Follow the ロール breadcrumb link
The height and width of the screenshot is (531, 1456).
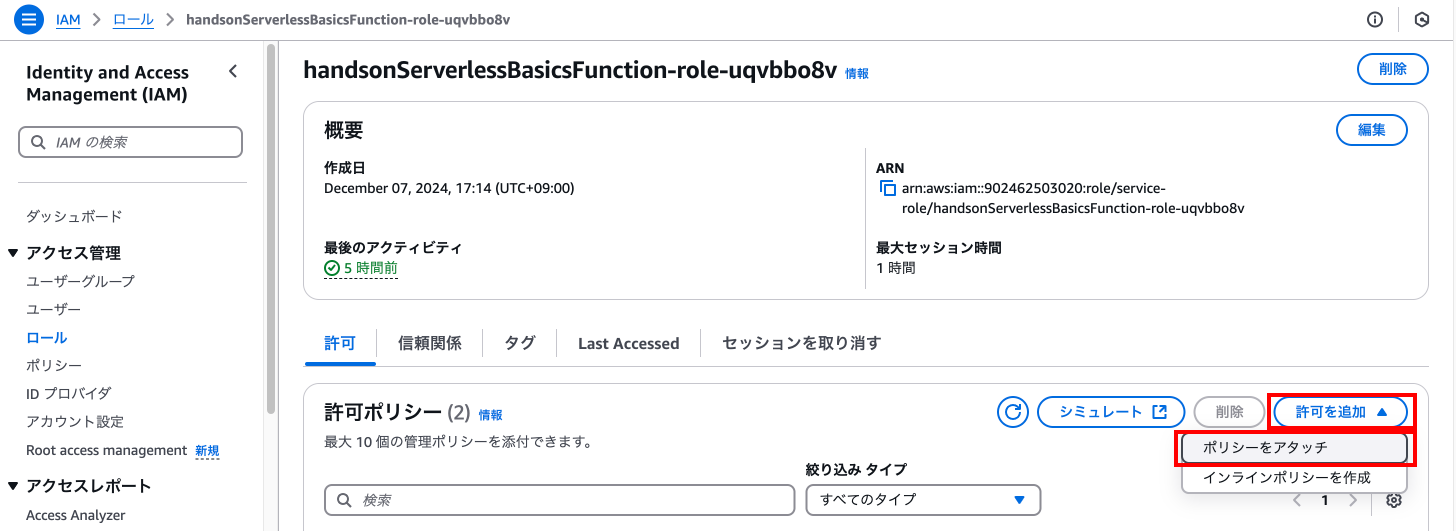133,19
